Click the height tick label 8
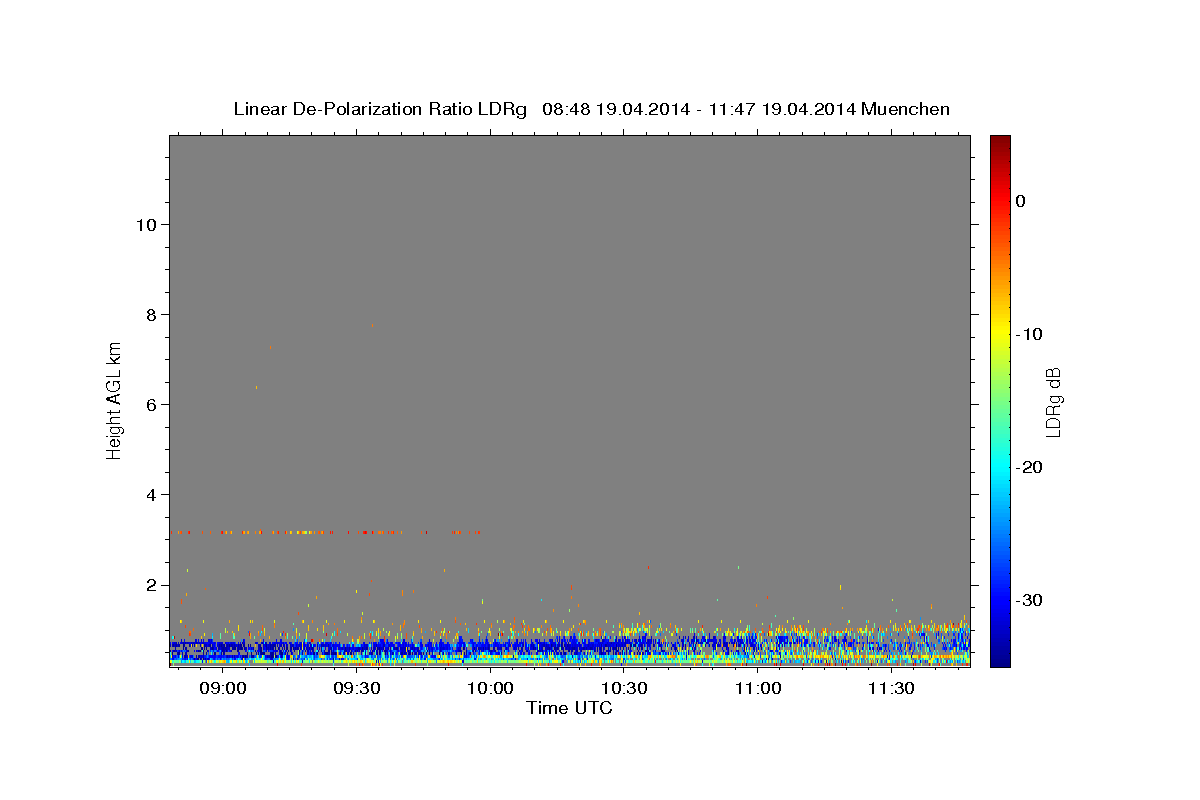This screenshot has height=800, width=1200. point(151,314)
